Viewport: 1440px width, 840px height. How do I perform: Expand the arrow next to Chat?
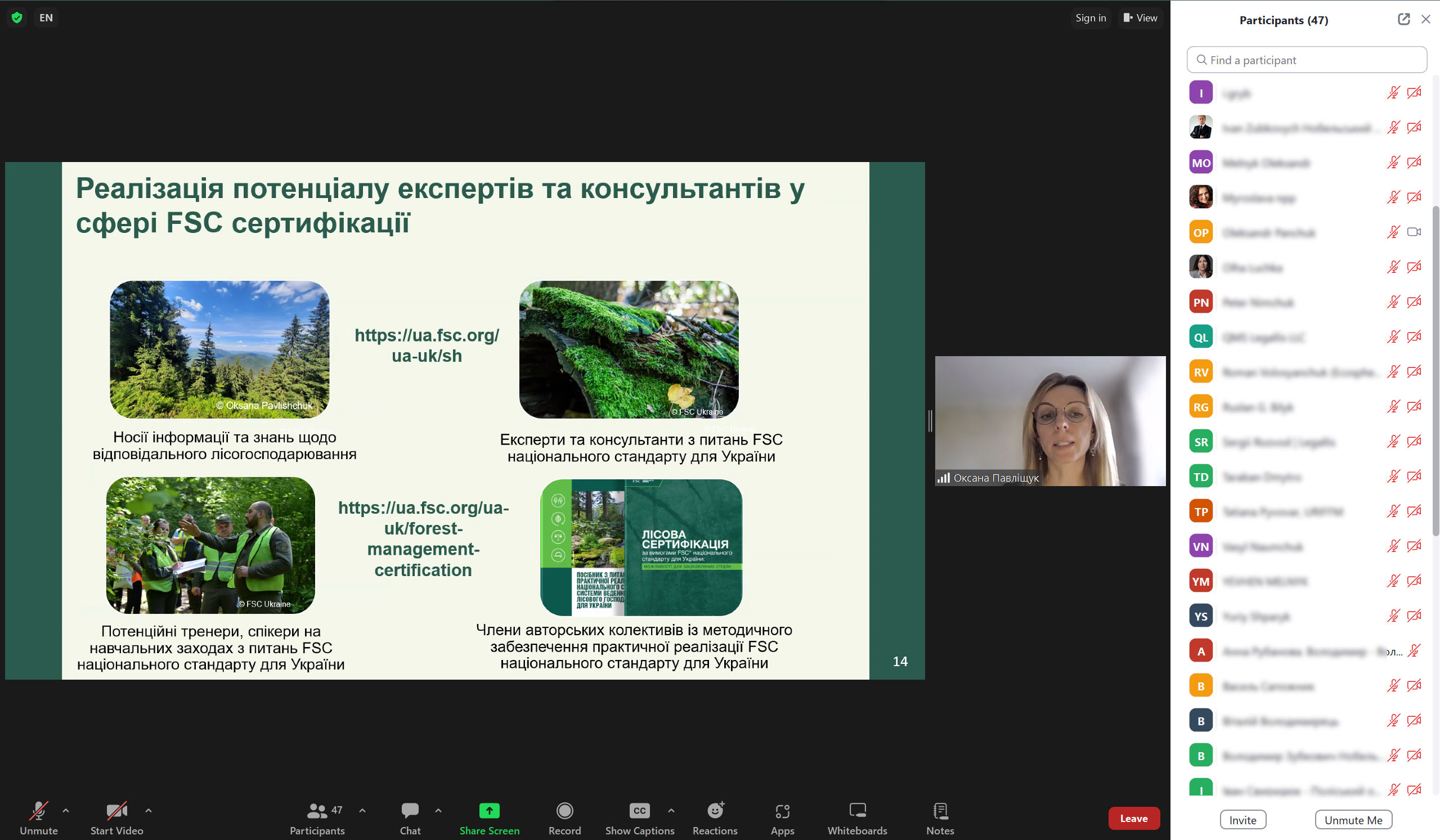(438, 810)
